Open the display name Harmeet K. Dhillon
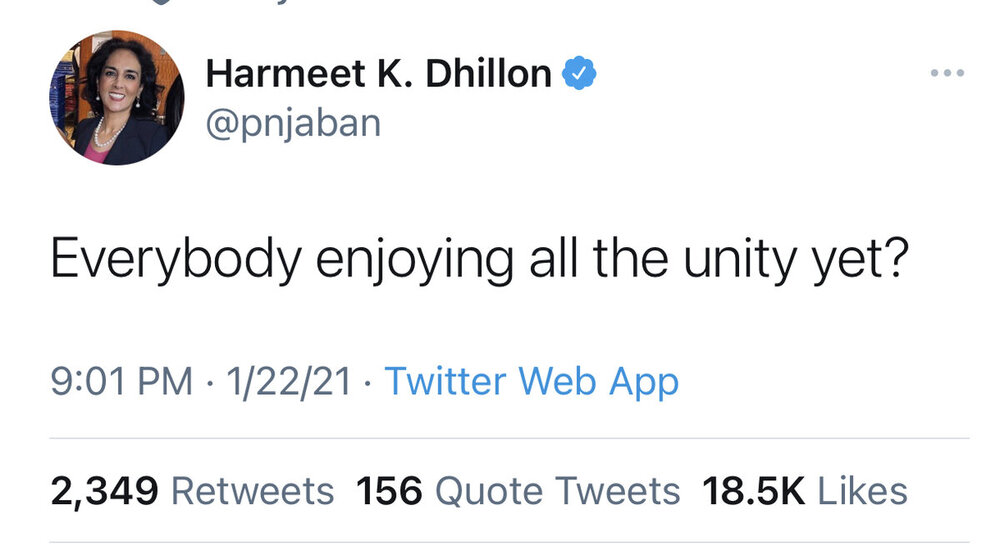 pos(378,73)
